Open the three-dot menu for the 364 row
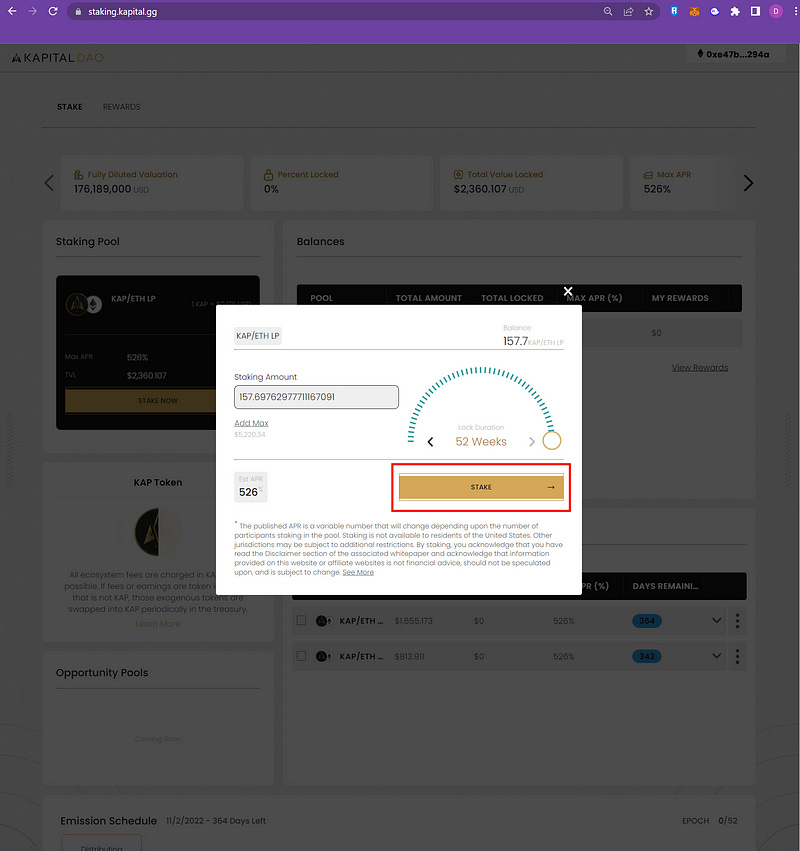Screen dimensions: 800x851 [x=737, y=621]
